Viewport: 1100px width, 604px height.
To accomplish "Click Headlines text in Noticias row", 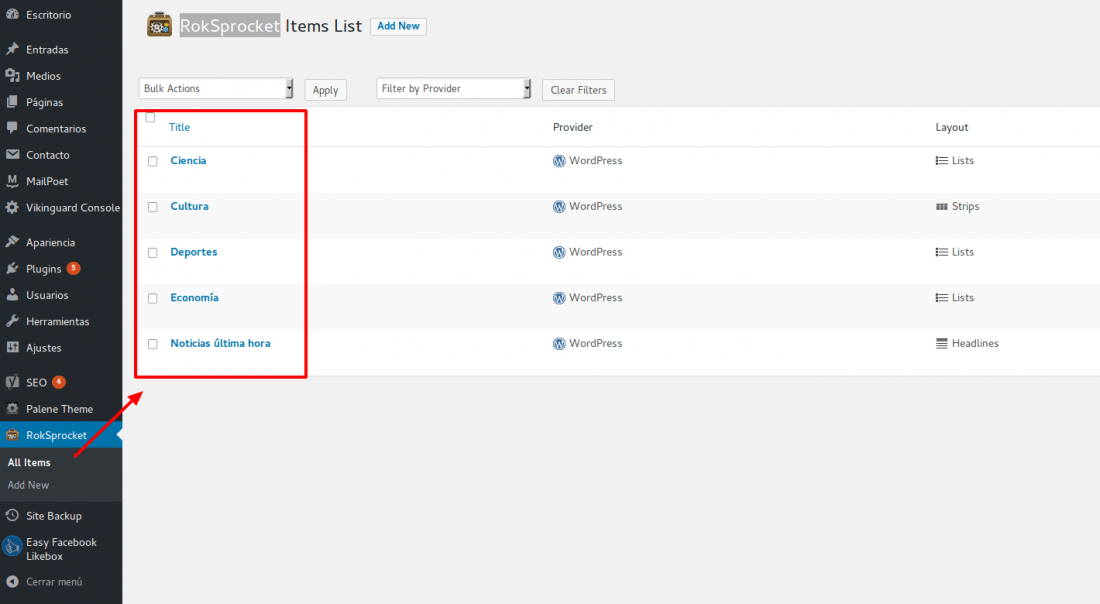I will (x=975, y=343).
